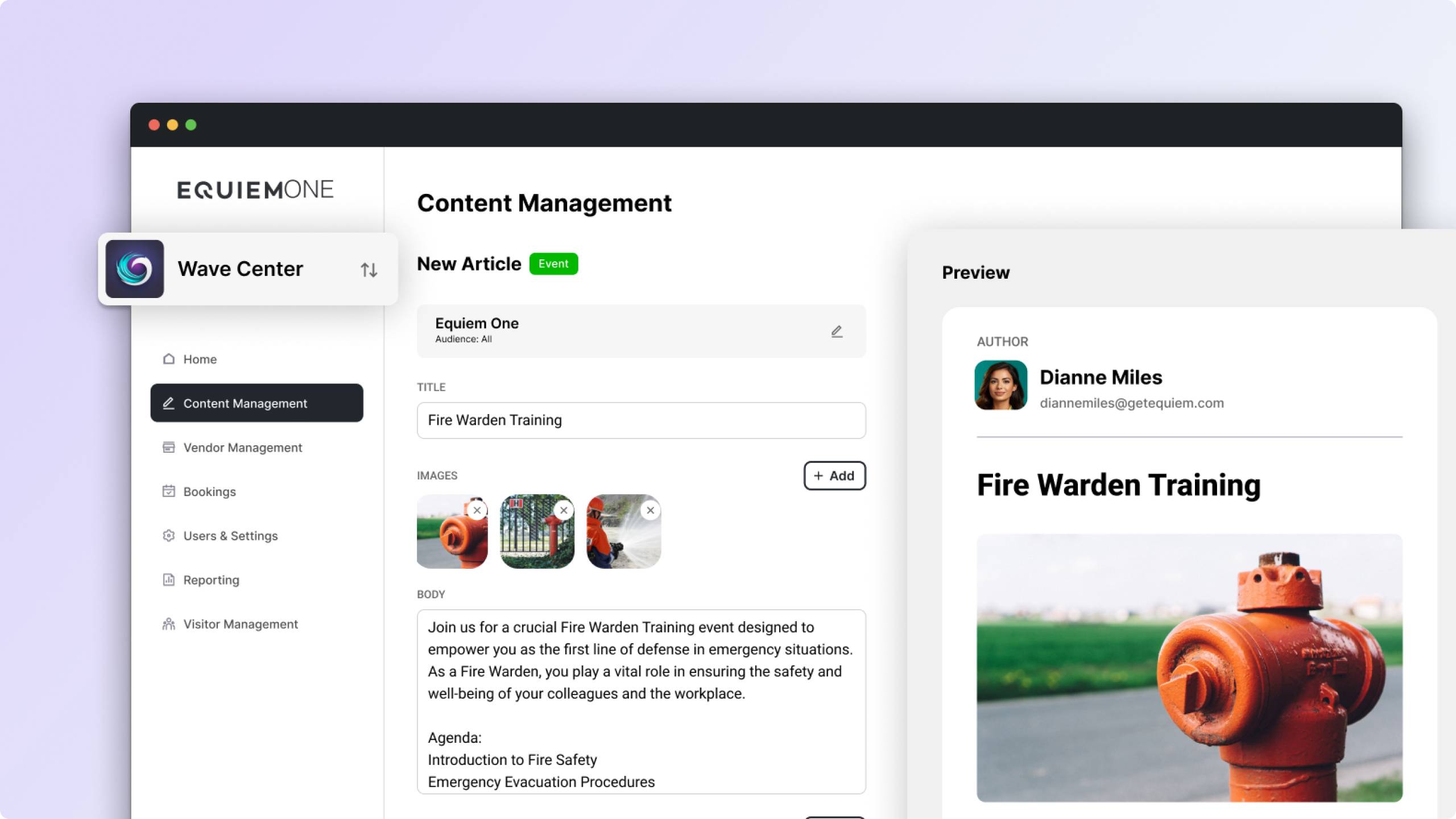
Task: Select the firefighter spraying hose thumbnail
Action: (x=623, y=532)
